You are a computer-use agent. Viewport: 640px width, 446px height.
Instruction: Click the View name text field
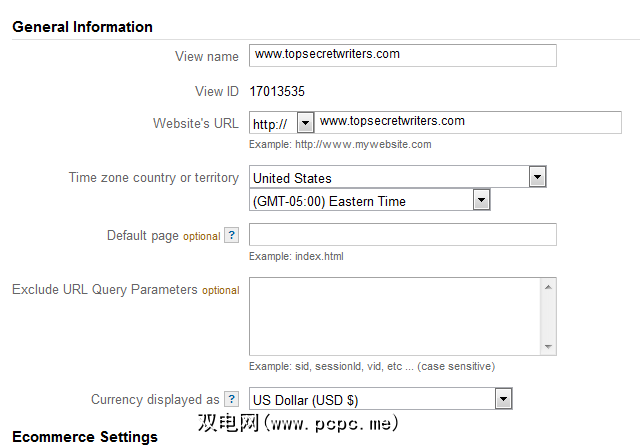pos(402,55)
